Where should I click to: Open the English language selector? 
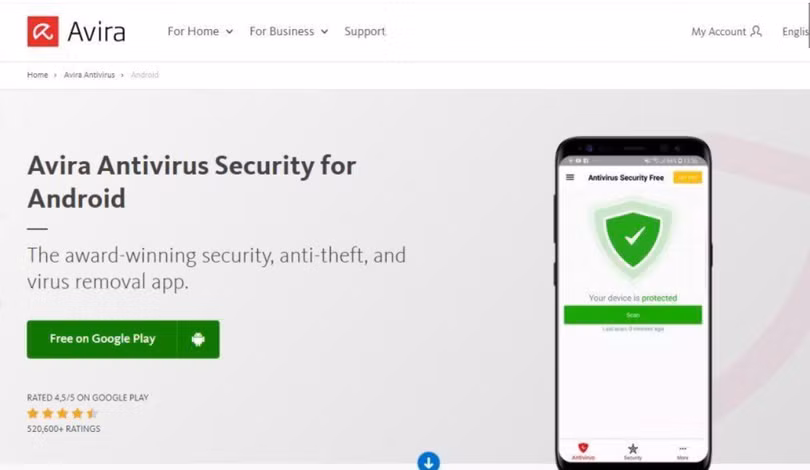coord(796,32)
